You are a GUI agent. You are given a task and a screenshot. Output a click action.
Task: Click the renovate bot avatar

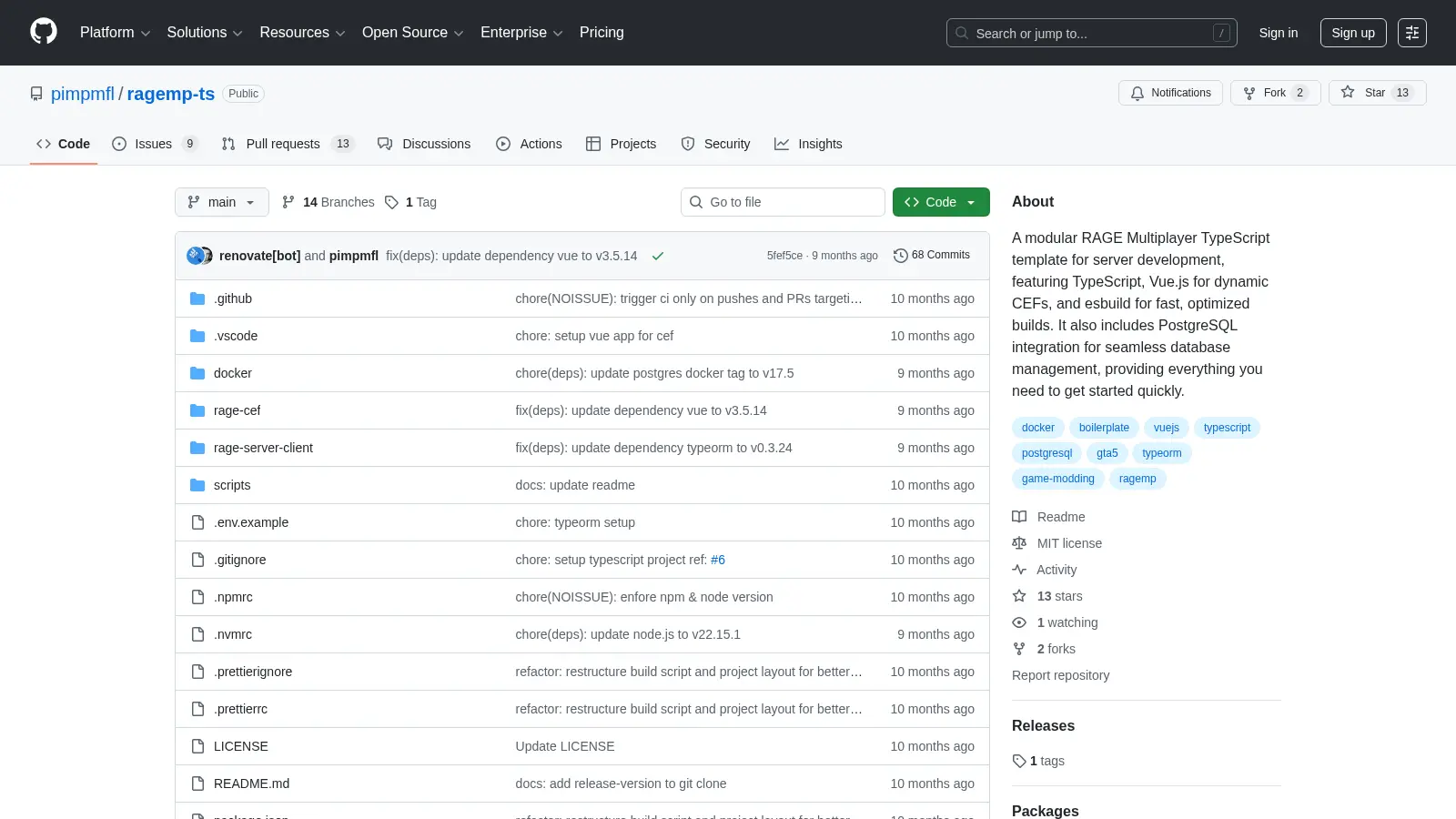[x=195, y=256]
